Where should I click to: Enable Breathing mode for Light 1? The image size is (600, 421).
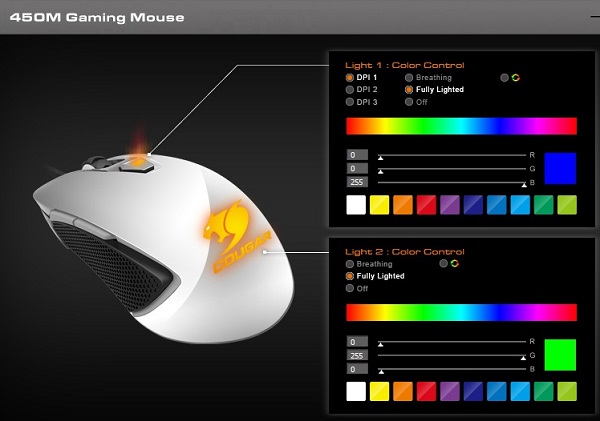(x=409, y=78)
